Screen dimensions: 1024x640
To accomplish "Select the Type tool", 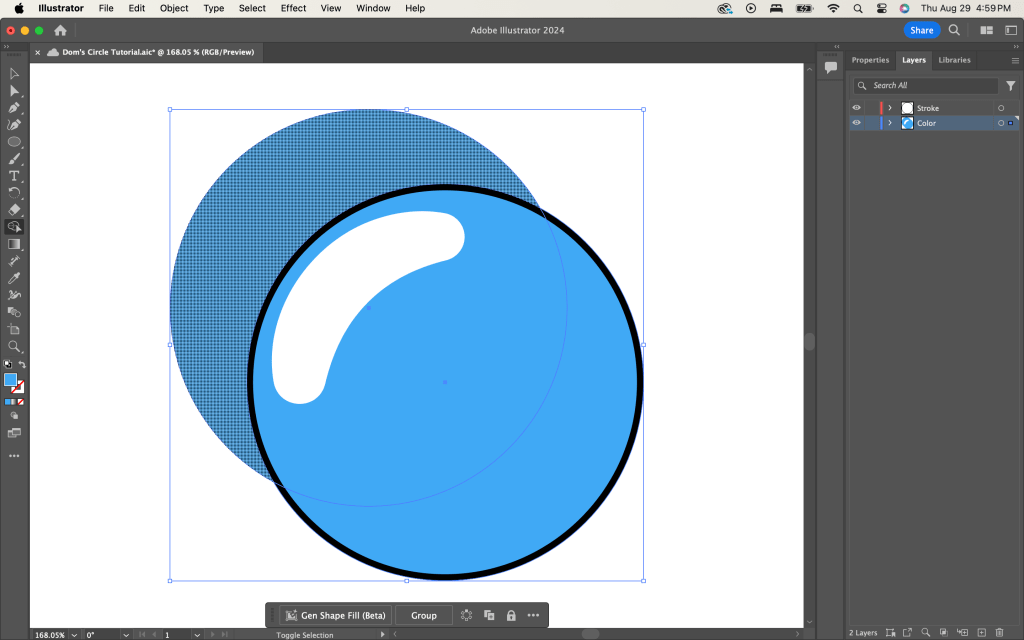I will [x=14, y=176].
